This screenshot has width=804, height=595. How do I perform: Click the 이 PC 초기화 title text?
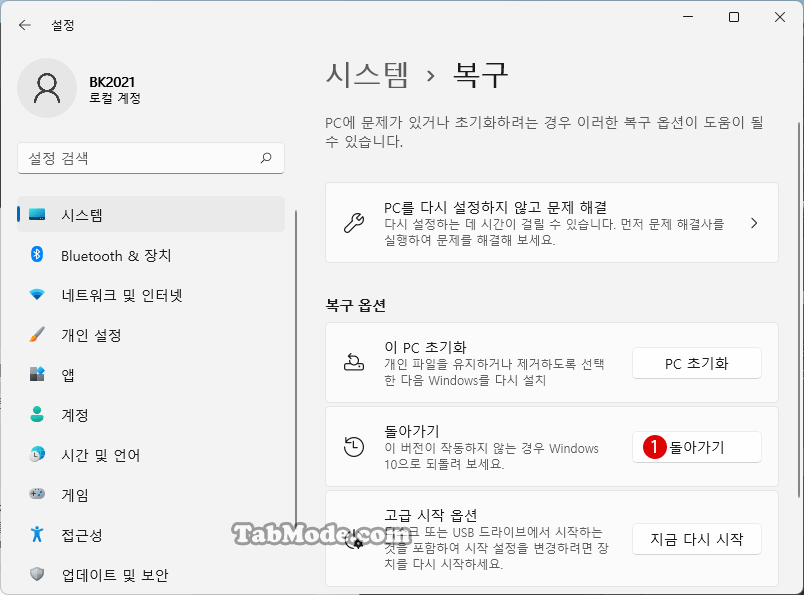[x=425, y=347]
